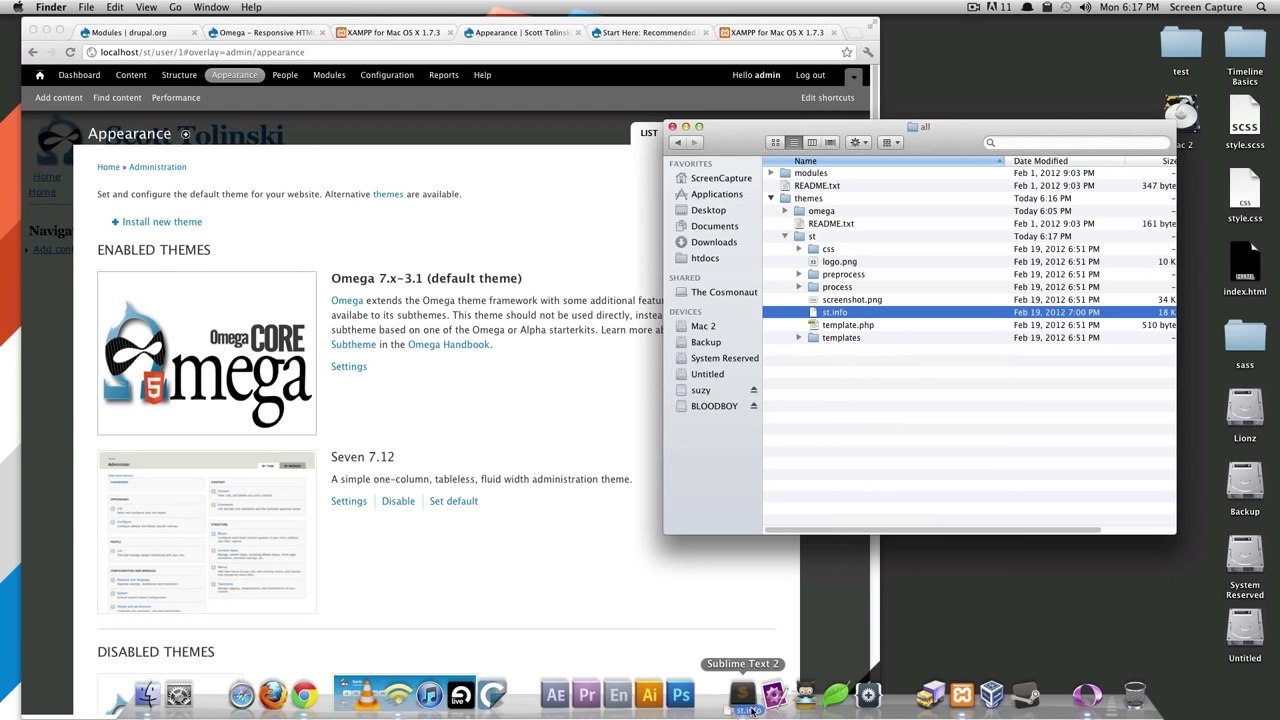
Task: Open Sublime Text 2 in the Dock
Action: (x=742, y=694)
